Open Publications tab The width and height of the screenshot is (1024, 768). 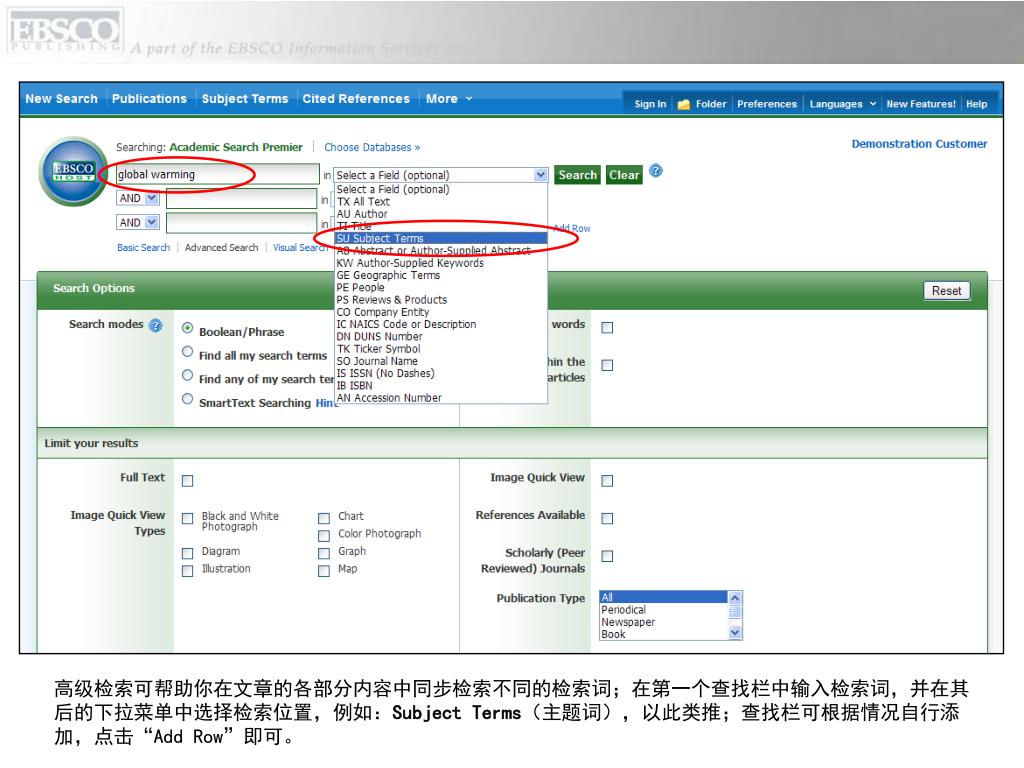[x=149, y=99]
